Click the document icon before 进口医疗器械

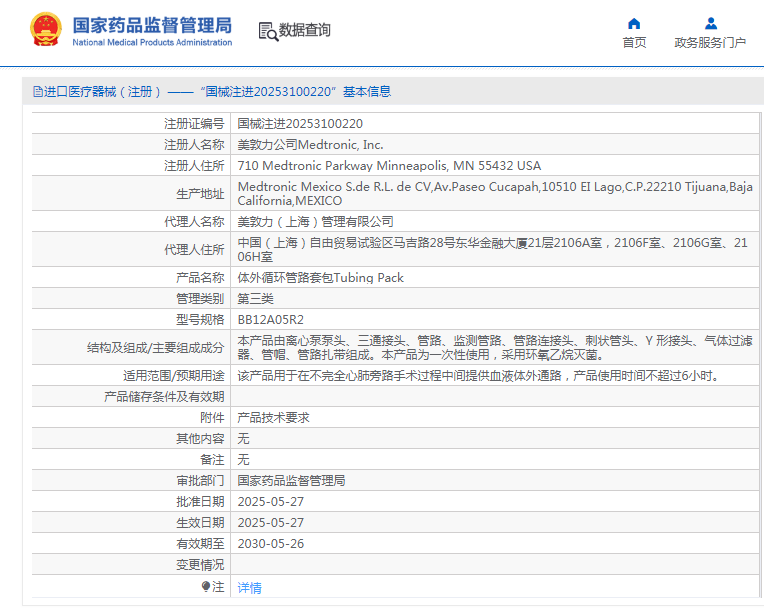tap(37, 92)
